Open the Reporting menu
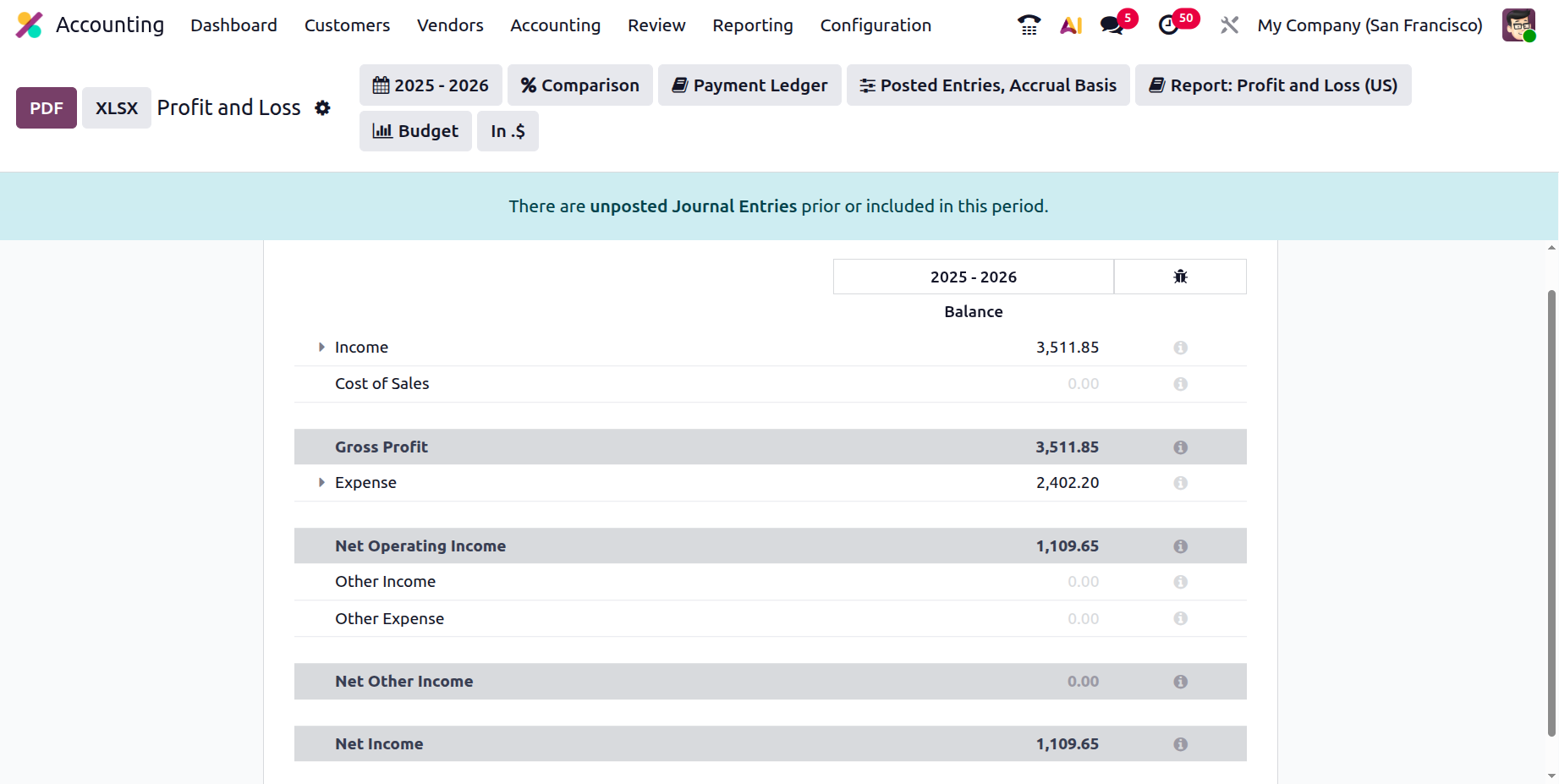The width and height of the screenshot is (1559, 784). tap(752, 25)
